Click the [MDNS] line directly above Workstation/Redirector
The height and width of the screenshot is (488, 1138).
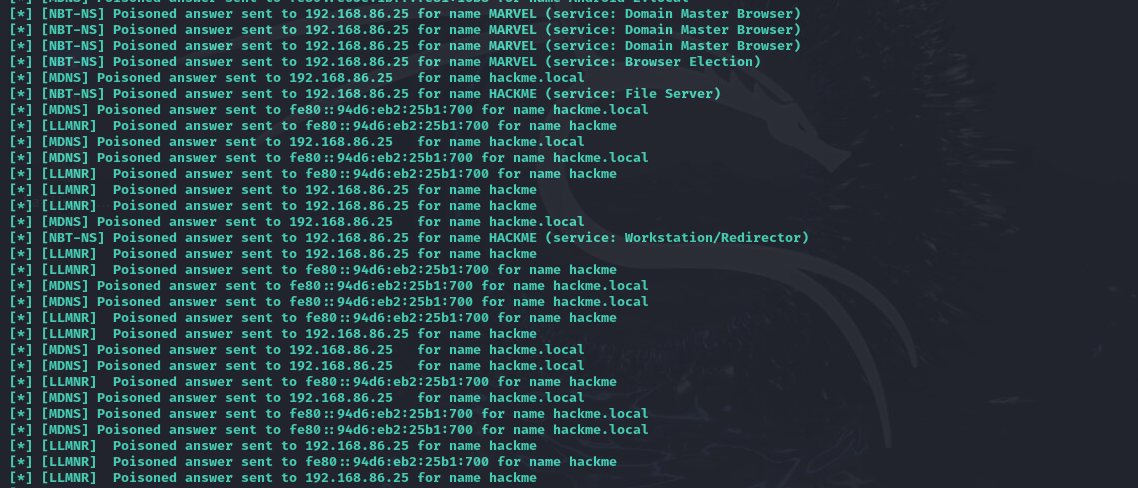[x=310, y=222]
